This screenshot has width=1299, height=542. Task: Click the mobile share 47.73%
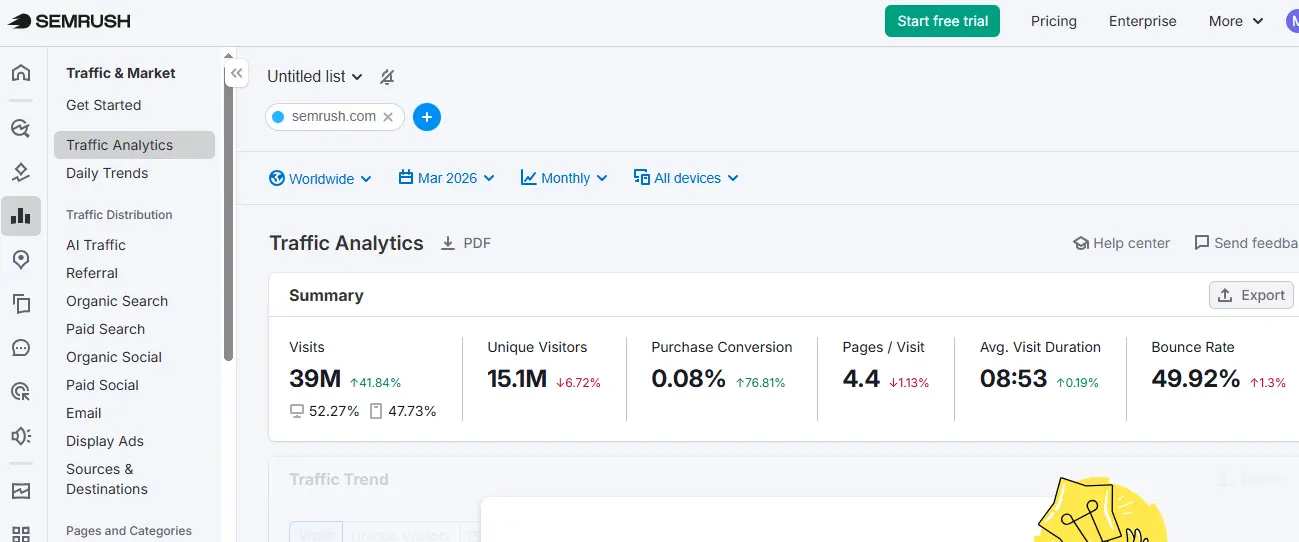(x=411, y=411)
